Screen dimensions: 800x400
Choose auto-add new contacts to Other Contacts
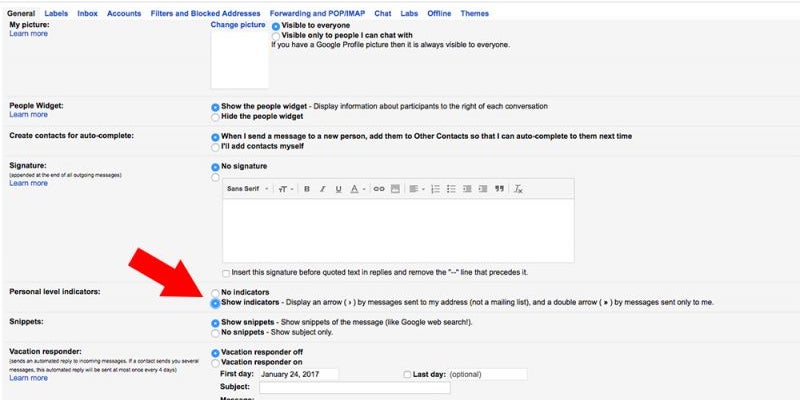tap(215, 137)
